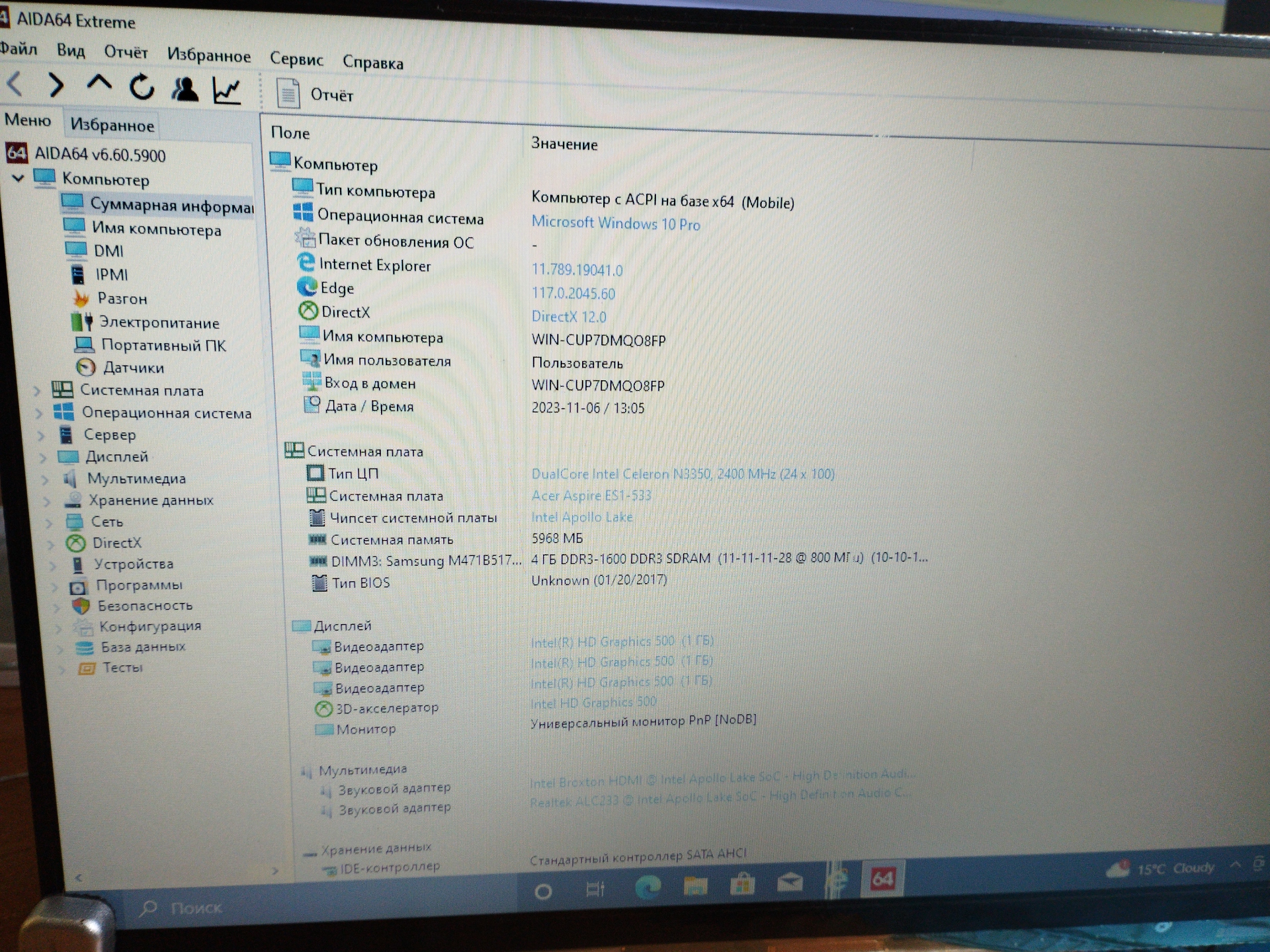Expand the Сеть tree node
This screenshot has width=1270, height=952.
tap(49, 522)
